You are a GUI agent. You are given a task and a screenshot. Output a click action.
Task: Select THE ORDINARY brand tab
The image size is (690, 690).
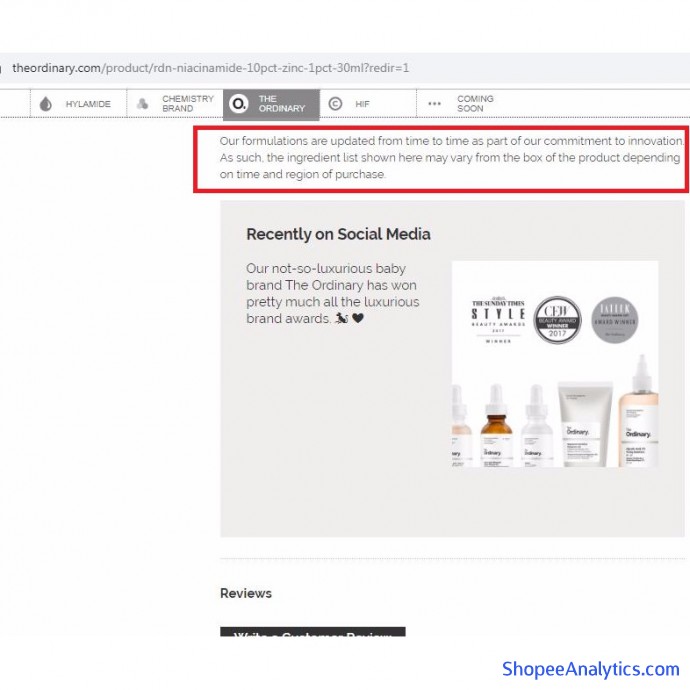click(281, 104)
